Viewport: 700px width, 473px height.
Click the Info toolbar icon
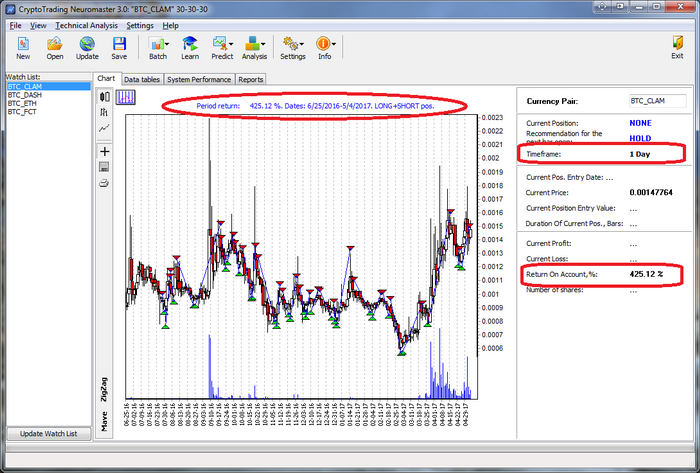[x=323, y=44]
